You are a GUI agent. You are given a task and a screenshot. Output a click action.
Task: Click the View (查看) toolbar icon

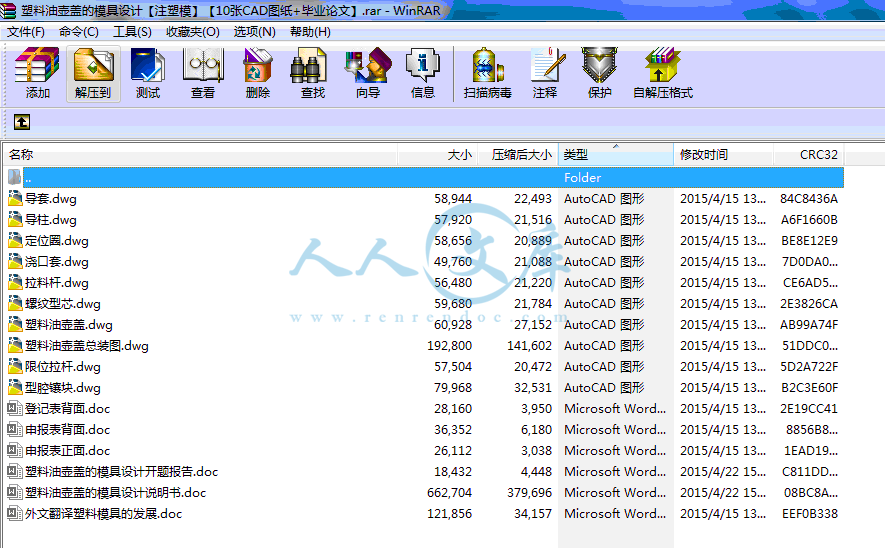click(203, 74)
